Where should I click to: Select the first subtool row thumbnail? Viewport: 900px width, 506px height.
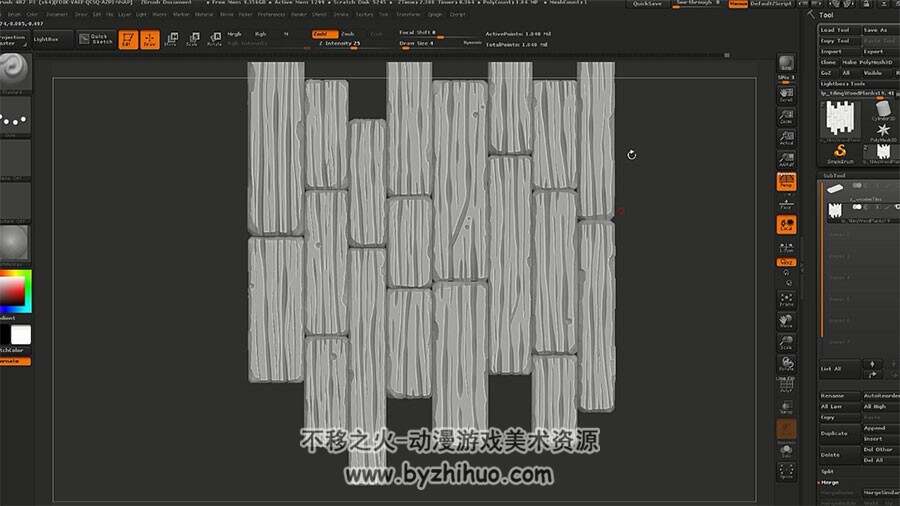tap(835, 189)
